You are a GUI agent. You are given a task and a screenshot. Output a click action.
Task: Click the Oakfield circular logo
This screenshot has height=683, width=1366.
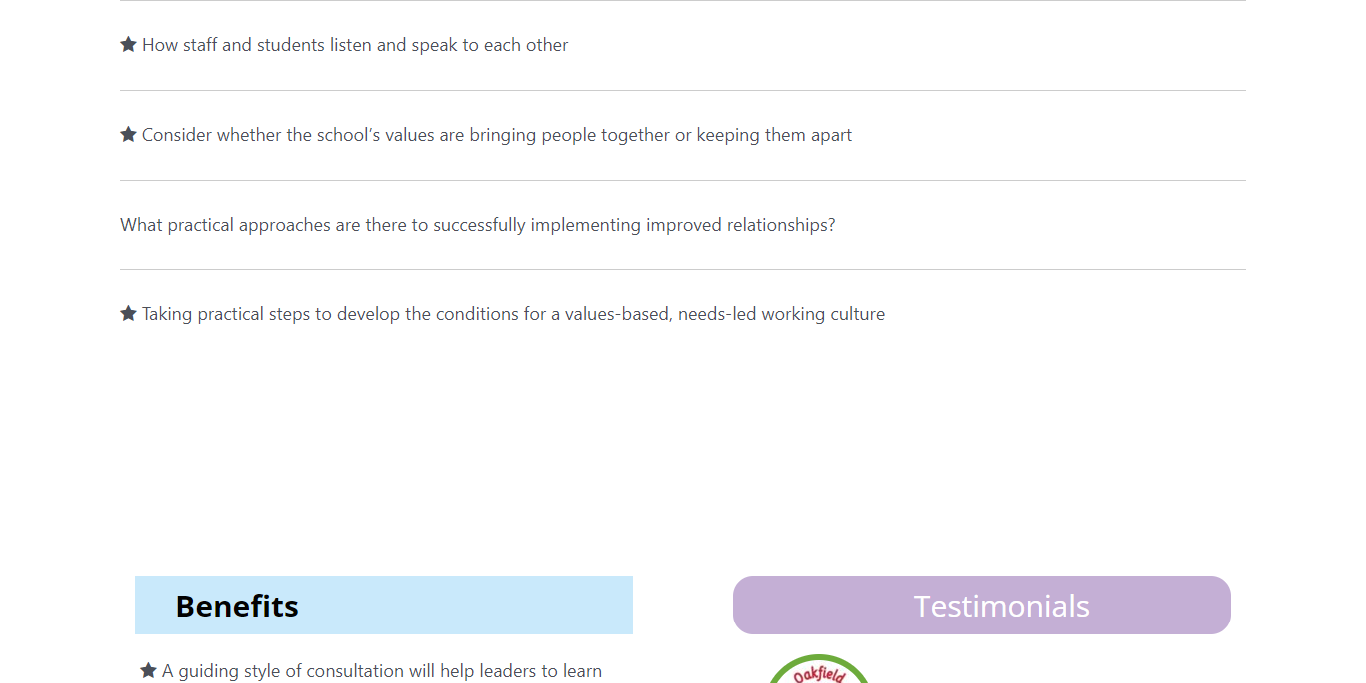click(819, 671)
